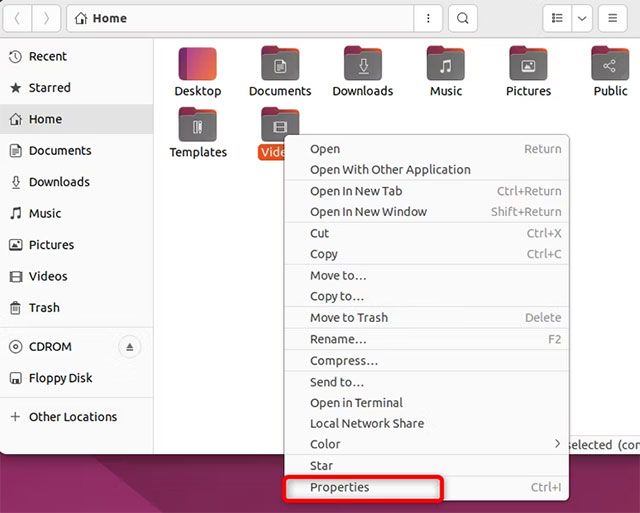The height and width of the screenshot is (513, 640).
Task: Open the hamburger main menu
Action: pos(612,18)
